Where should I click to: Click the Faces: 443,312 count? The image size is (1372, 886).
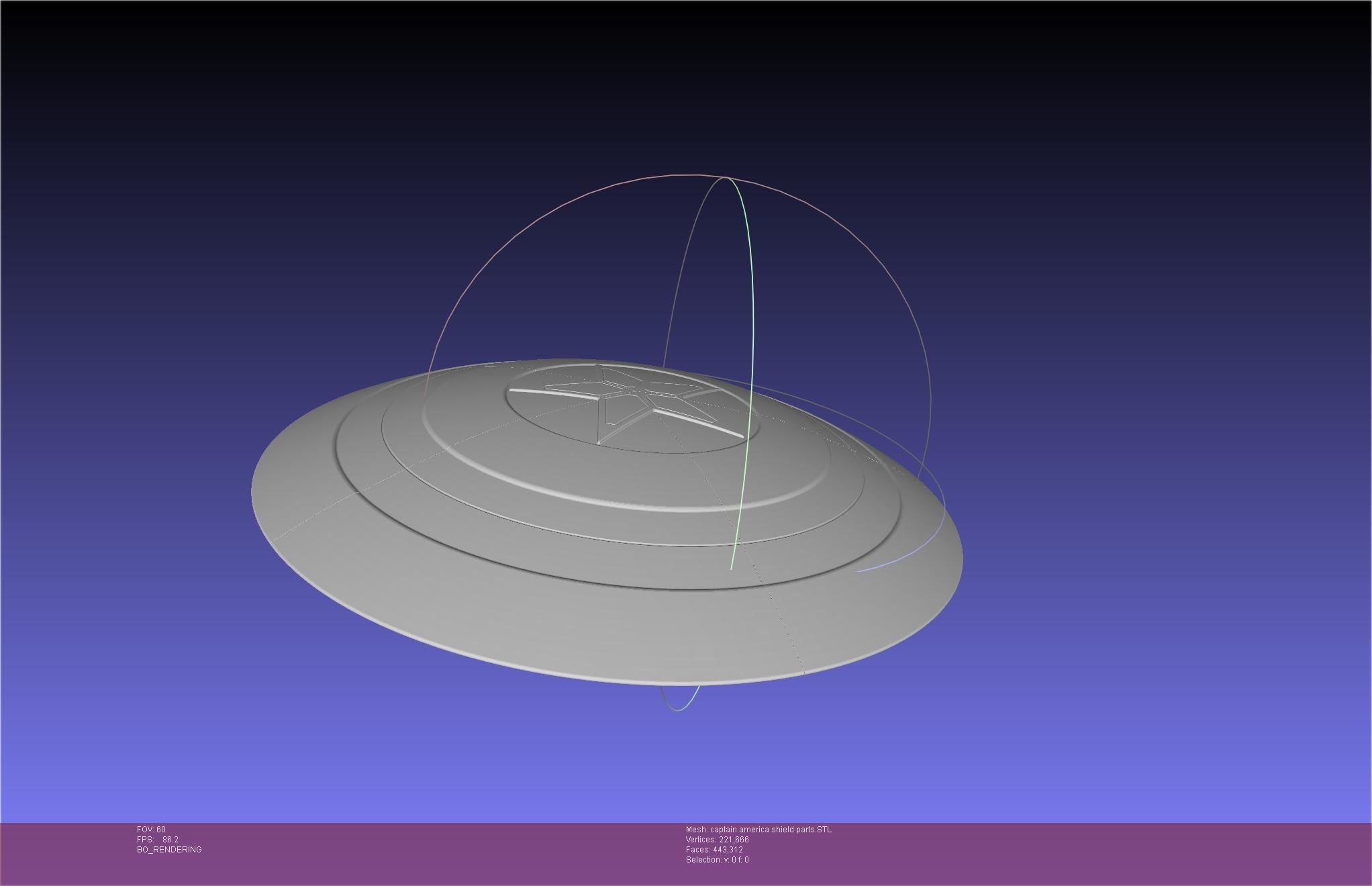pos(714,850)
